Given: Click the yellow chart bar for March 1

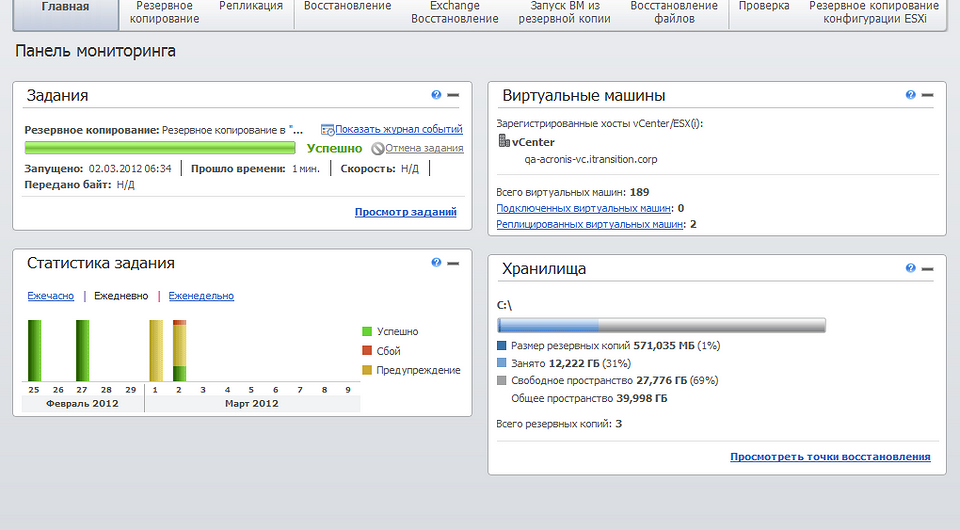Looking at the screenshot, I should (x=156, y=351).
